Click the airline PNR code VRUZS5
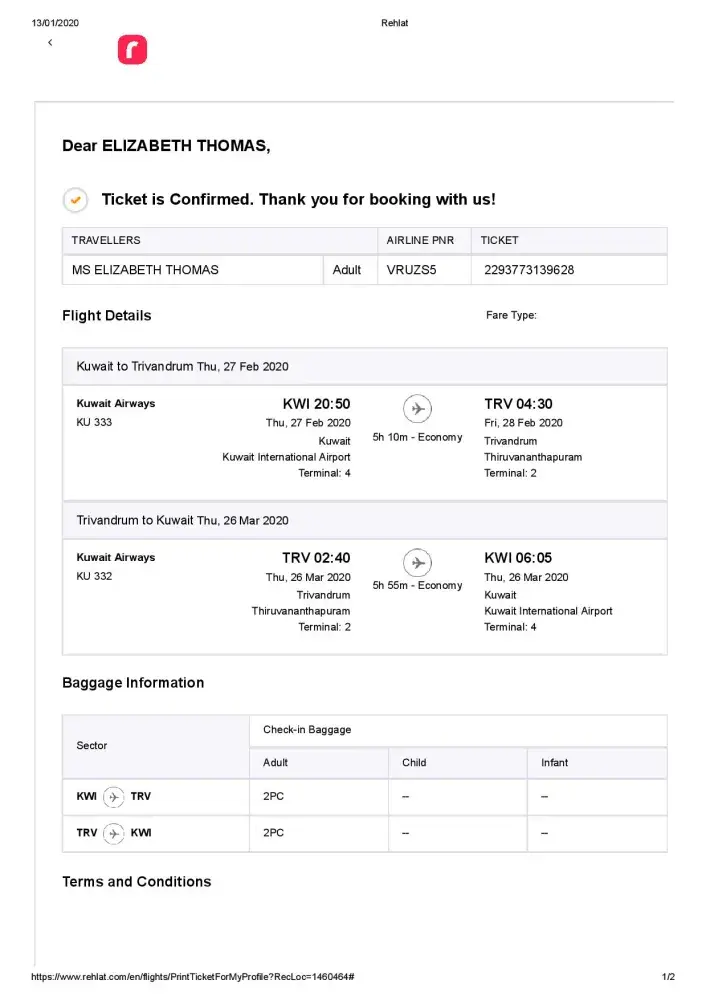The width and height of the screenshot is (706, 1000). pos(411,270)
